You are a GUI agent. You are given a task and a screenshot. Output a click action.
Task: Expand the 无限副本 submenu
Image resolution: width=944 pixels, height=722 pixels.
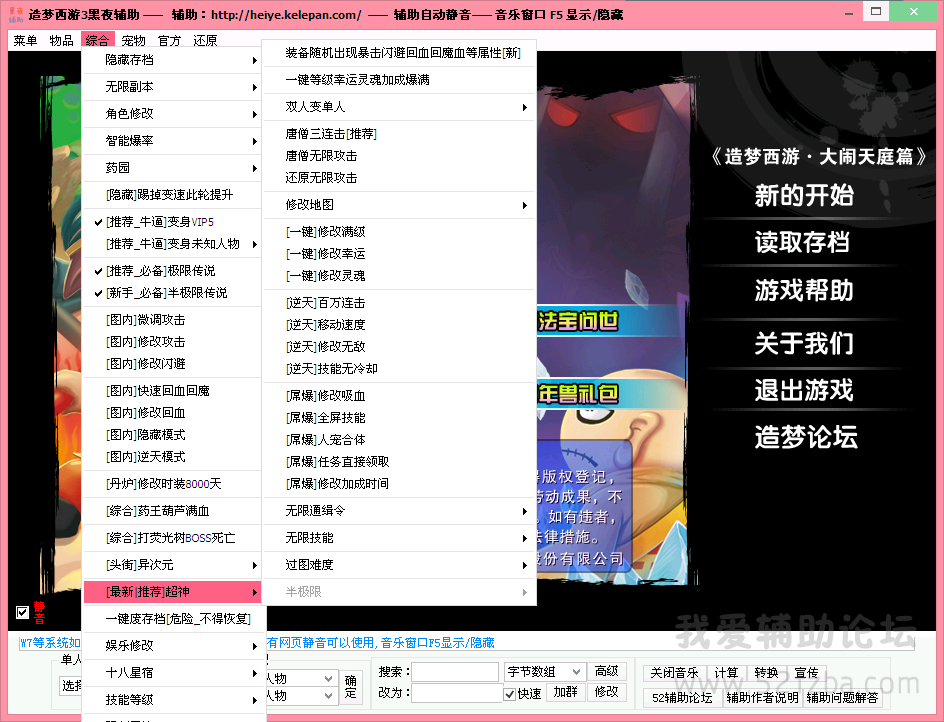click(172, 87)
